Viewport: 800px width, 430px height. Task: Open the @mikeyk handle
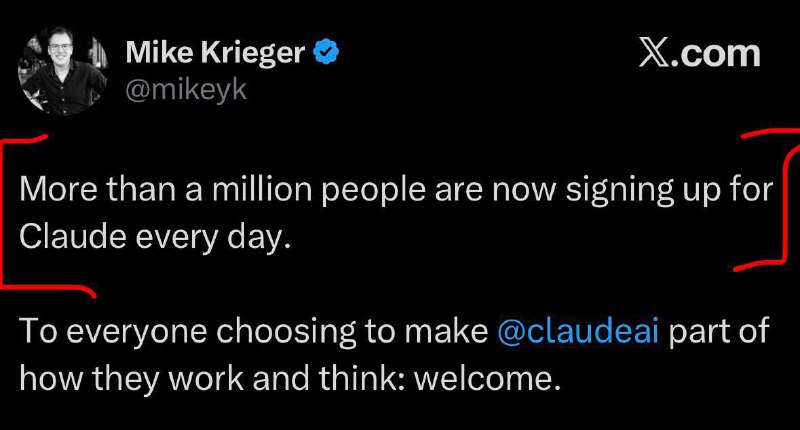pos(186,90)
